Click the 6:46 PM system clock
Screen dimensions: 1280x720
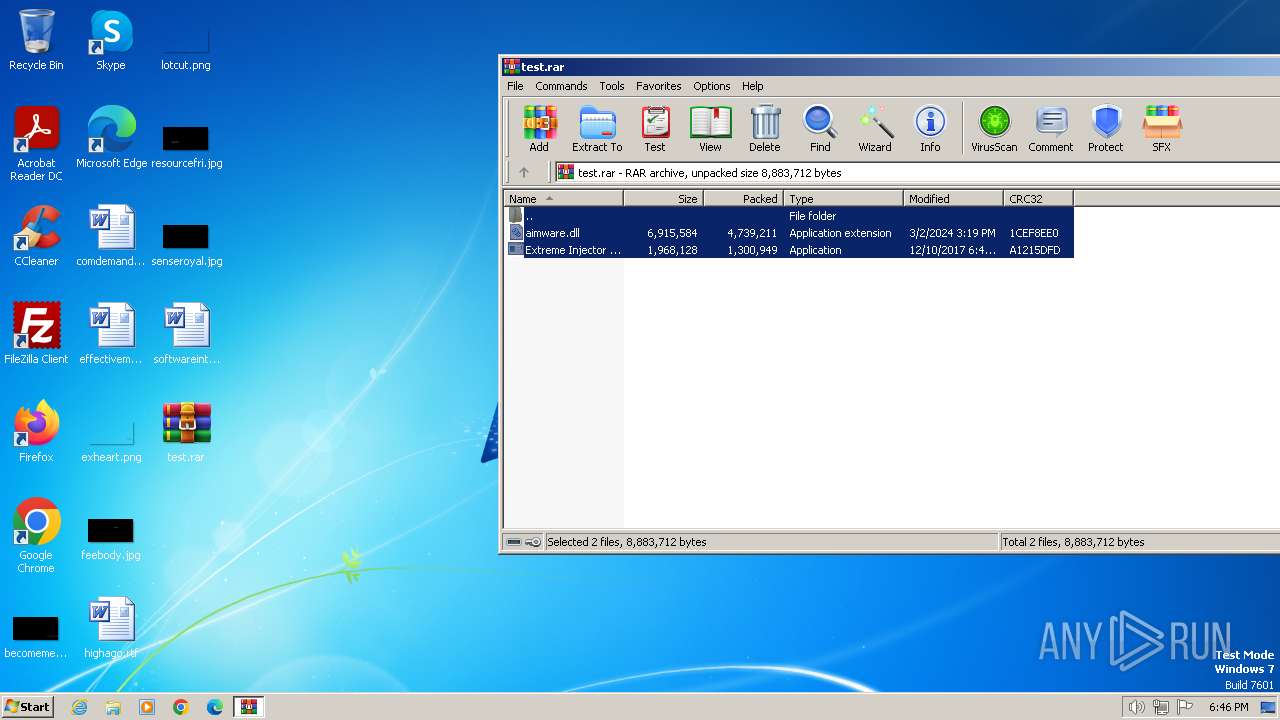click(x=1228, y=707)
